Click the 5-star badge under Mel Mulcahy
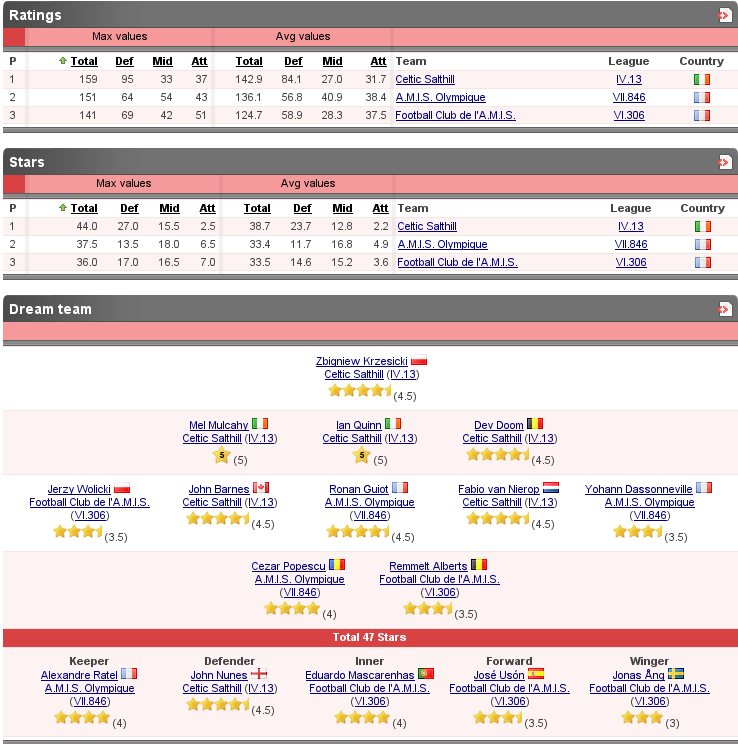This screenshot has width=738, height=744. [x=222, y=456]
